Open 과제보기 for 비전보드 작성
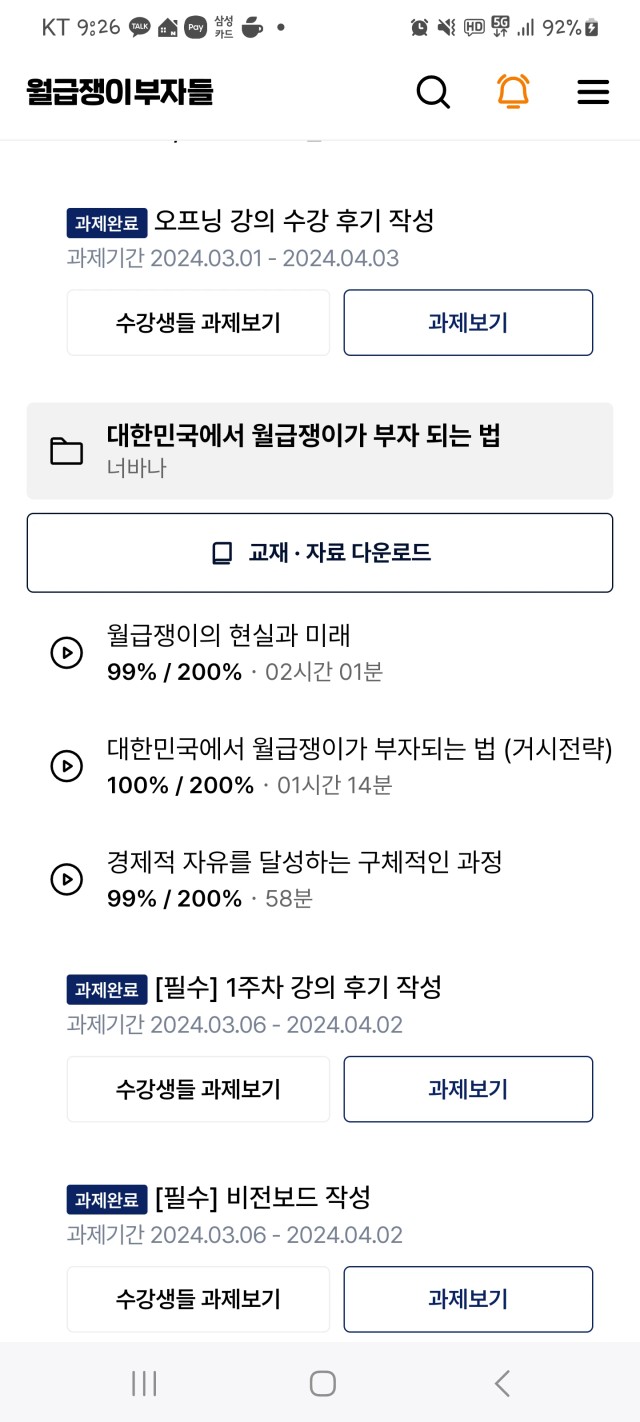Image resolution: width=640 pixels, height=1422 pixels. click(468, 1299)
